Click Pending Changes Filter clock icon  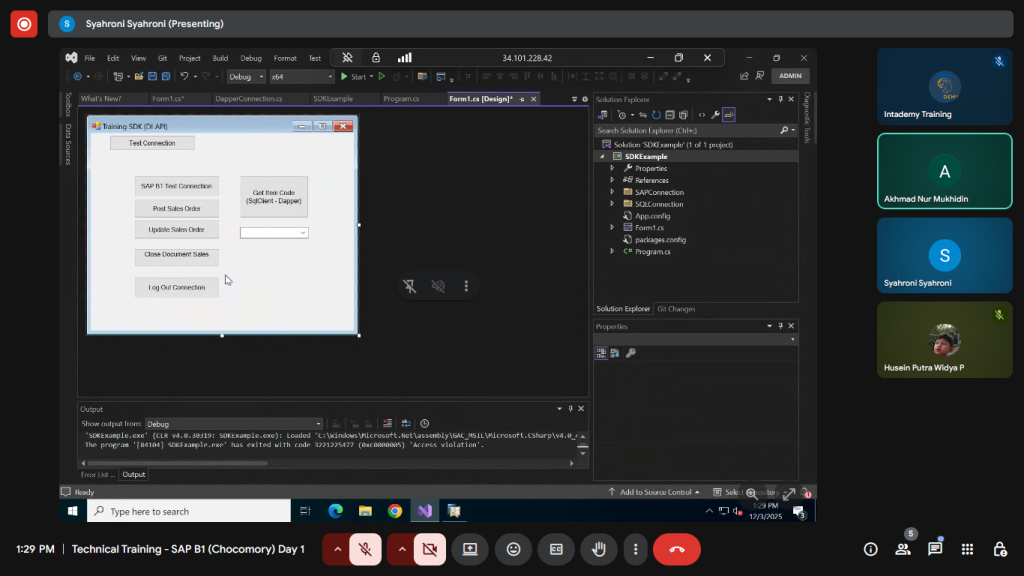(622, 115)
